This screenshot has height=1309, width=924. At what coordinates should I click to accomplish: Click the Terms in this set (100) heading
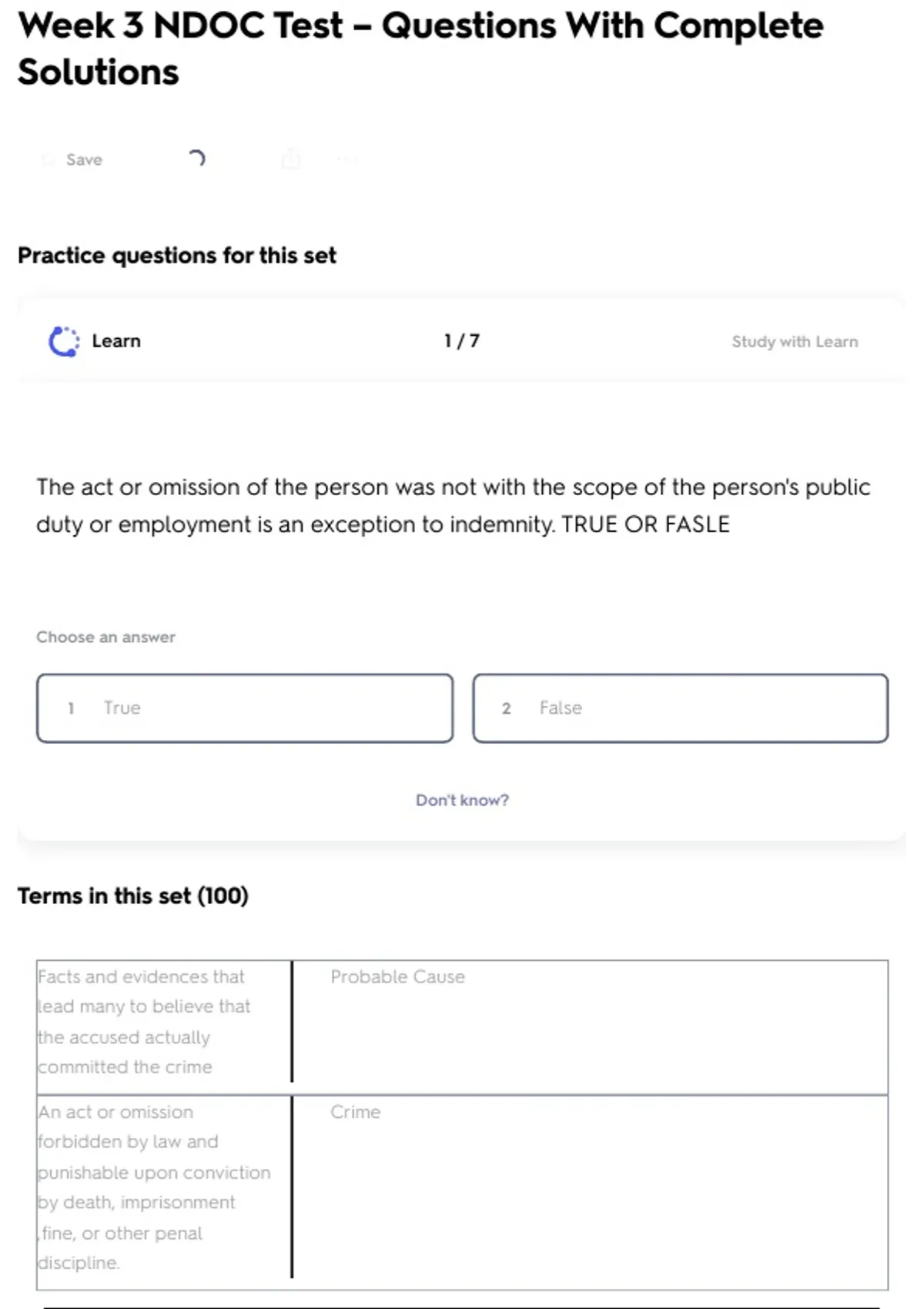tap(133, 896)
